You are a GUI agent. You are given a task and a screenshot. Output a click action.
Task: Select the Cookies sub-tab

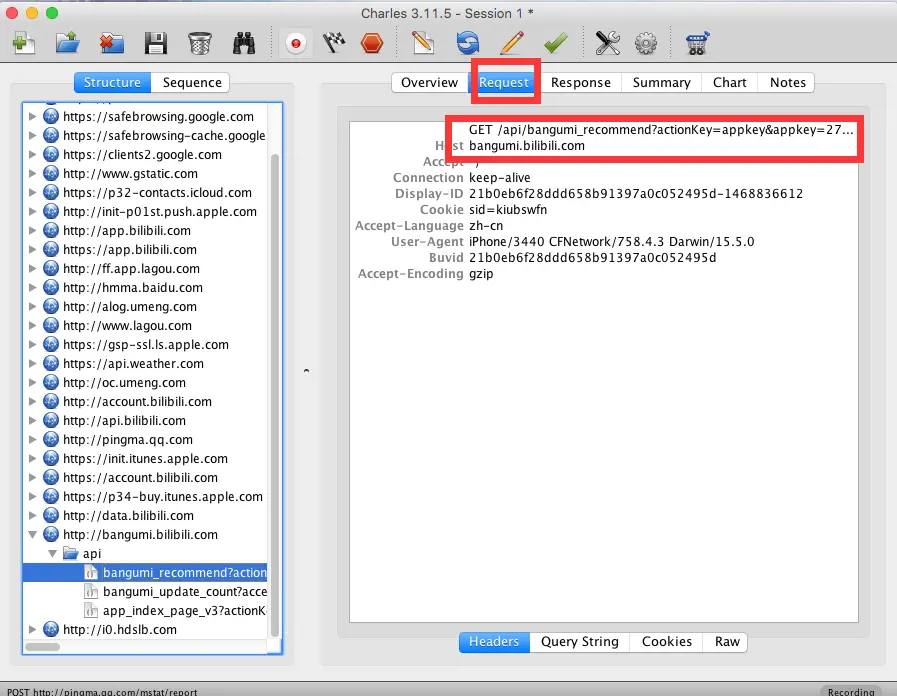point(666,642)
